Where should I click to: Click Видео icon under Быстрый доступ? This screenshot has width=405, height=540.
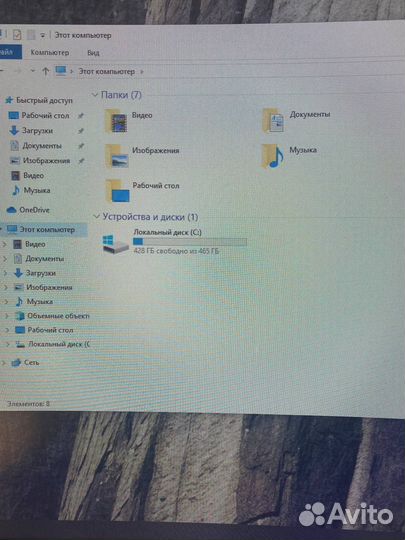(15, 176)
